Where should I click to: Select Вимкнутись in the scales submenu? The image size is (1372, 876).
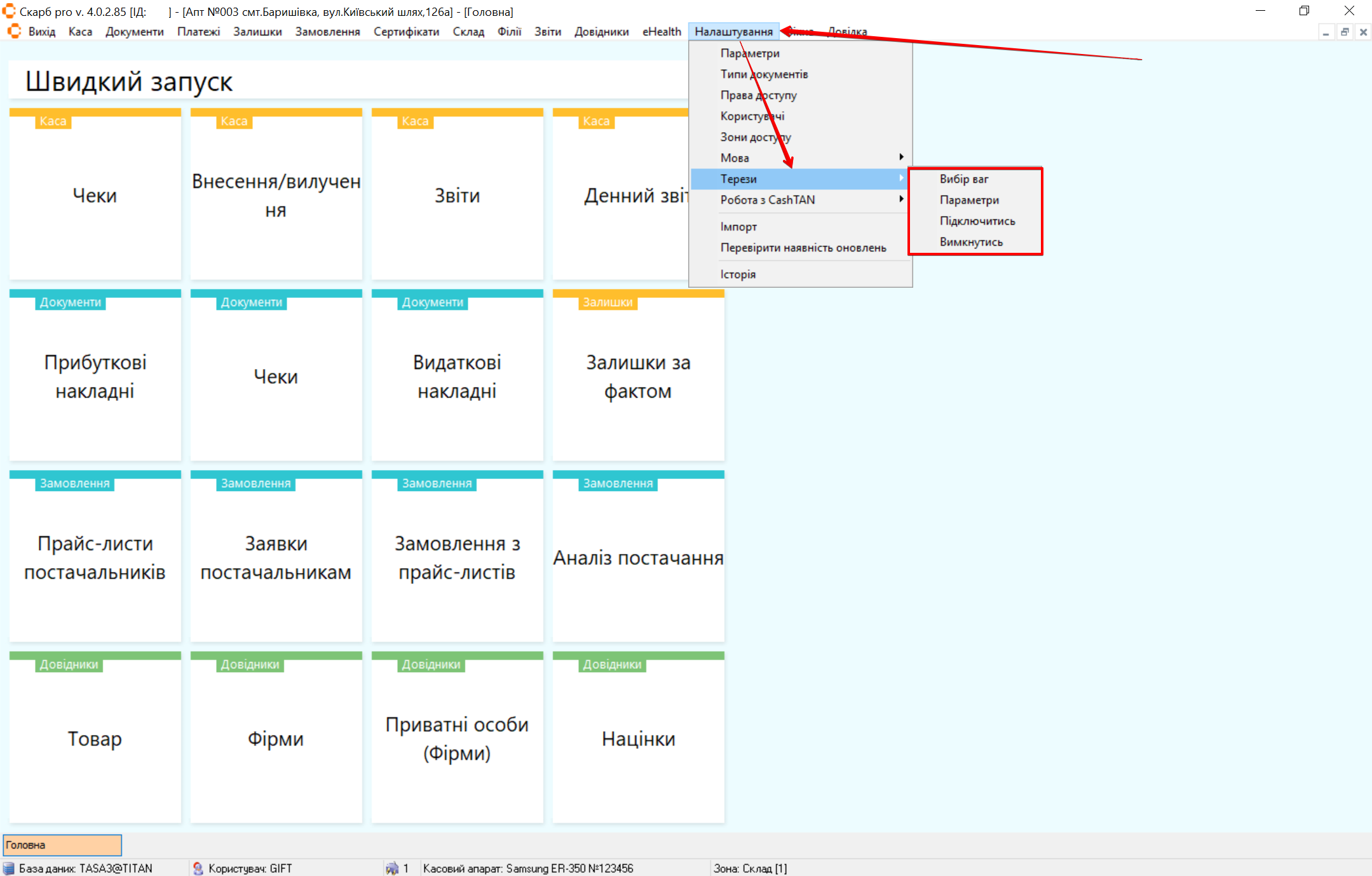click(x=971, y=241)
